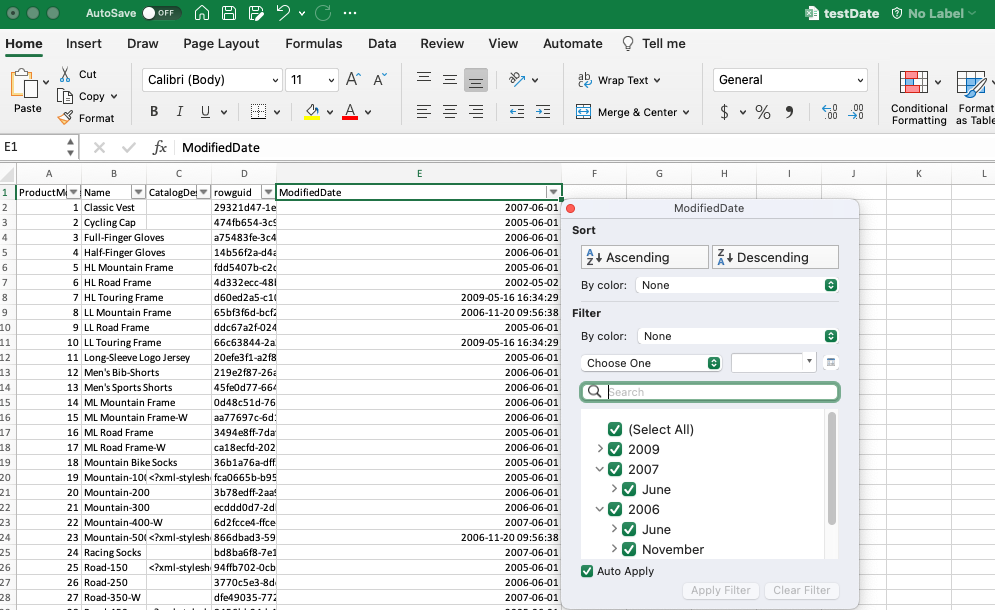This screenshot has height=610, width=995.
Task: Uncheck November under 2006
Action: pos(629,549)
